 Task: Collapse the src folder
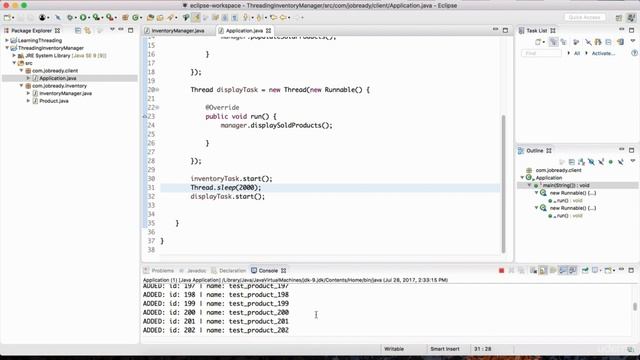click(x=14, y=63)
